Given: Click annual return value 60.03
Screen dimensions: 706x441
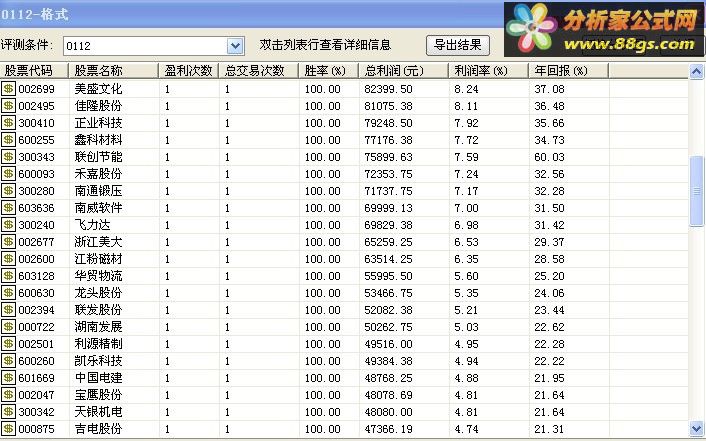Looking at the screenshot, I should tap(549, 157).
